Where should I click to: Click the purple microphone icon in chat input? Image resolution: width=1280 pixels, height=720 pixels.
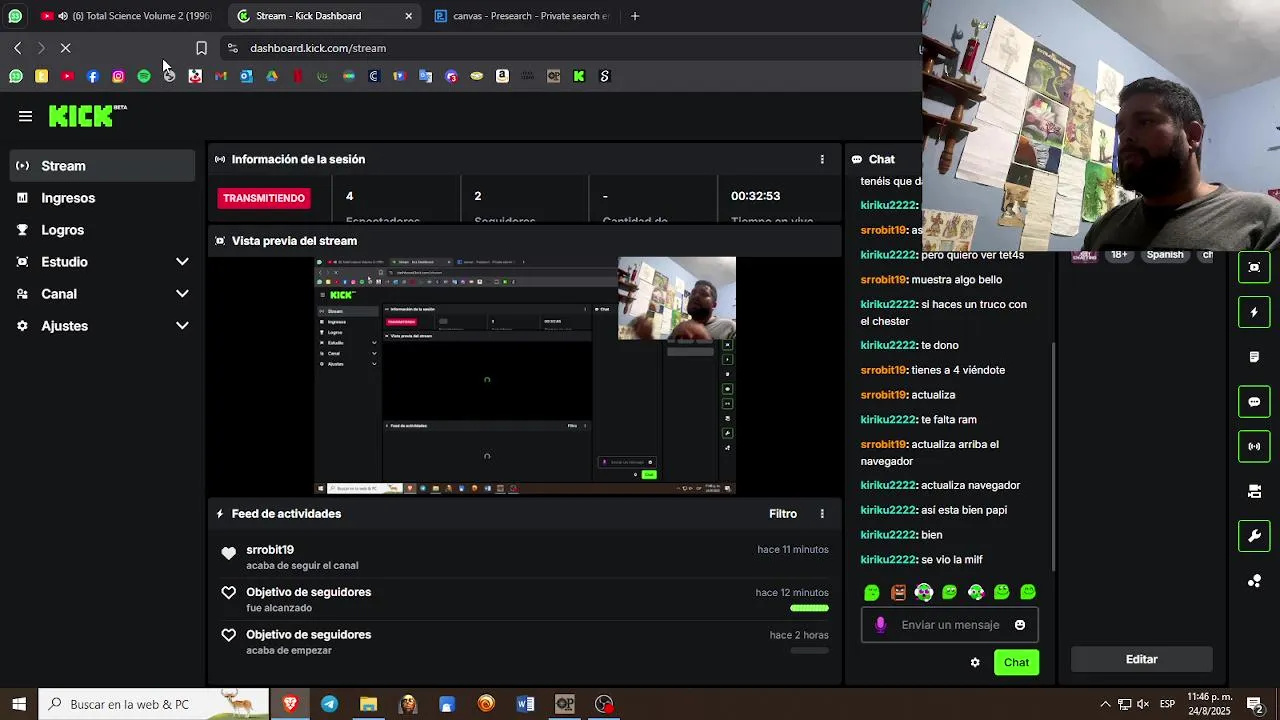tap(880, 625)
